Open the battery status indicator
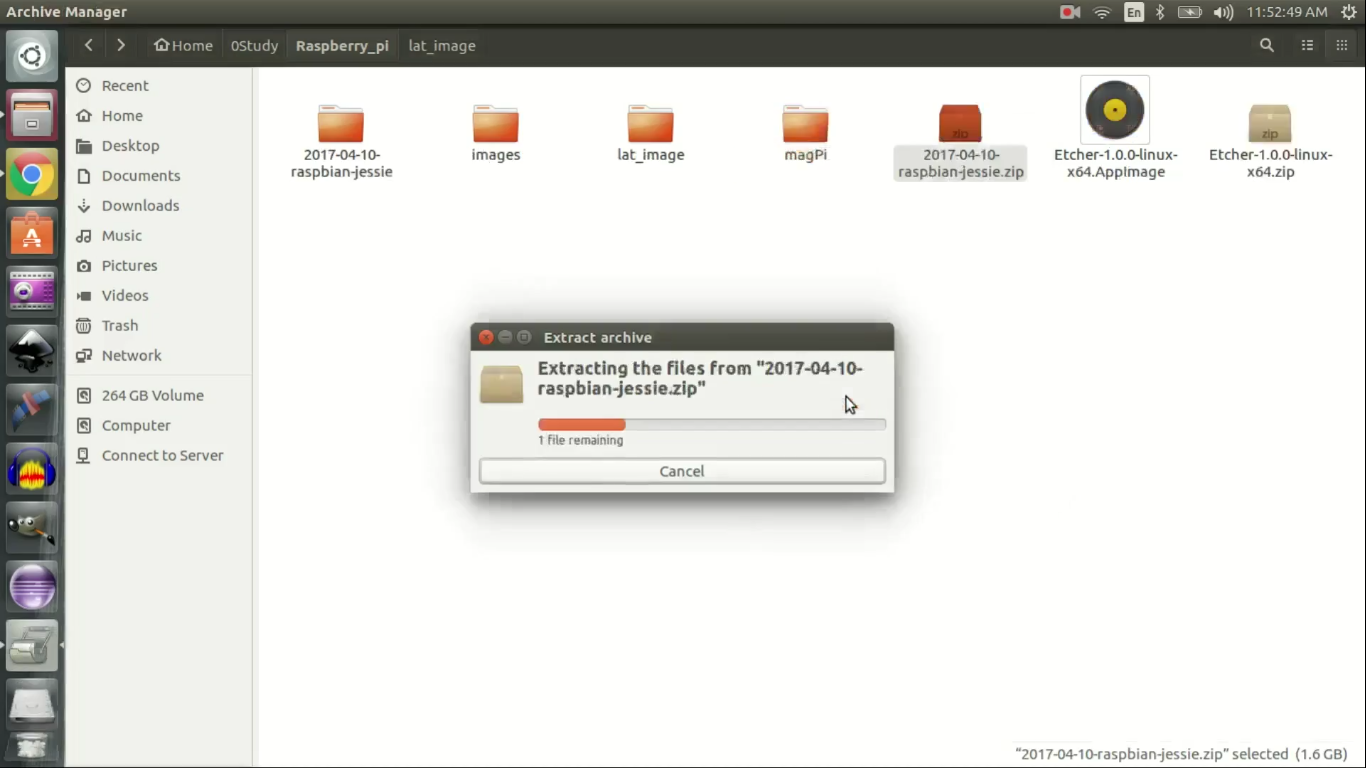 click(x=1189, y=12)
